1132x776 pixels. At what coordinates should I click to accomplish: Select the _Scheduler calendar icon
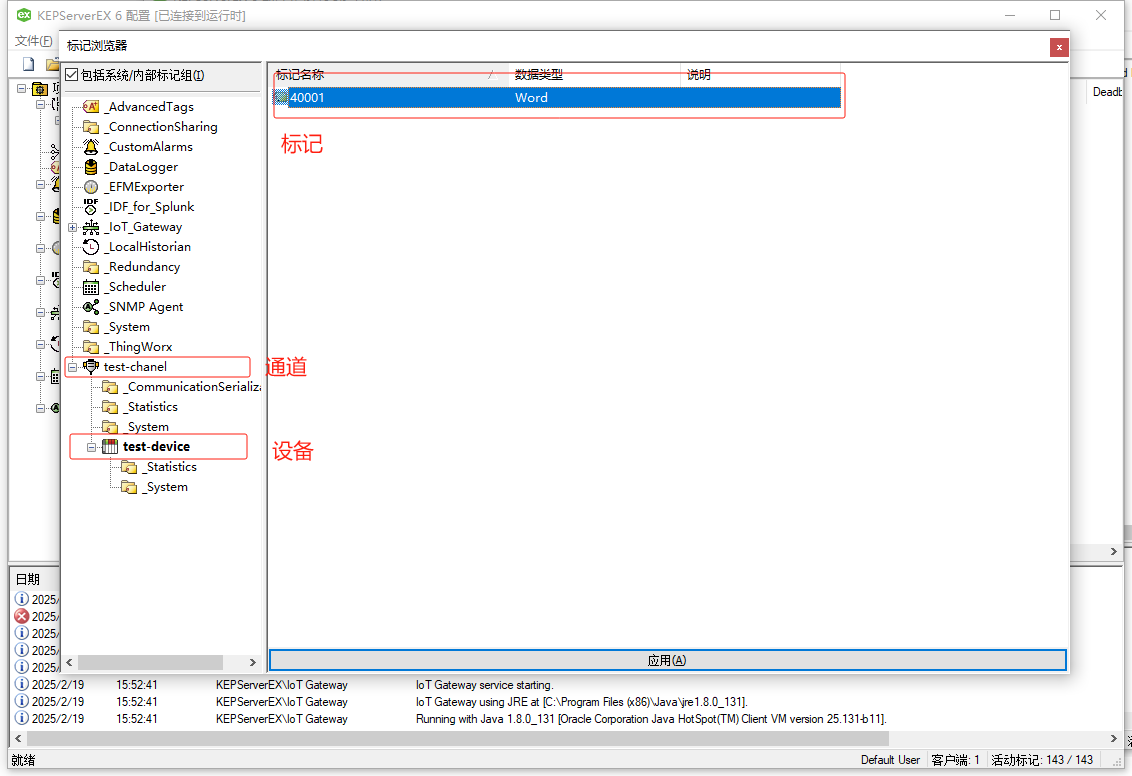pos(91,287)
